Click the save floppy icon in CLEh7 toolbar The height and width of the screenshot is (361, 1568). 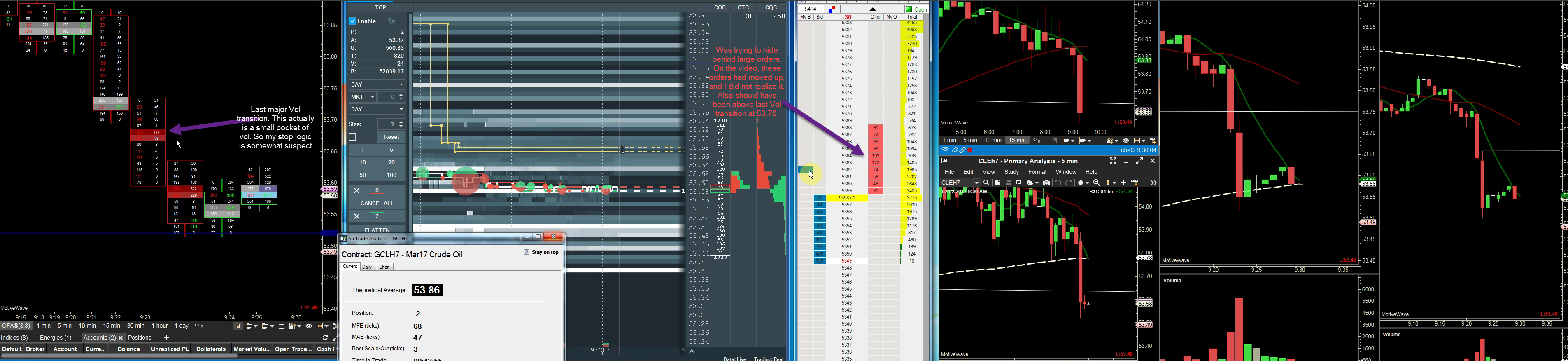[1009, 183]
